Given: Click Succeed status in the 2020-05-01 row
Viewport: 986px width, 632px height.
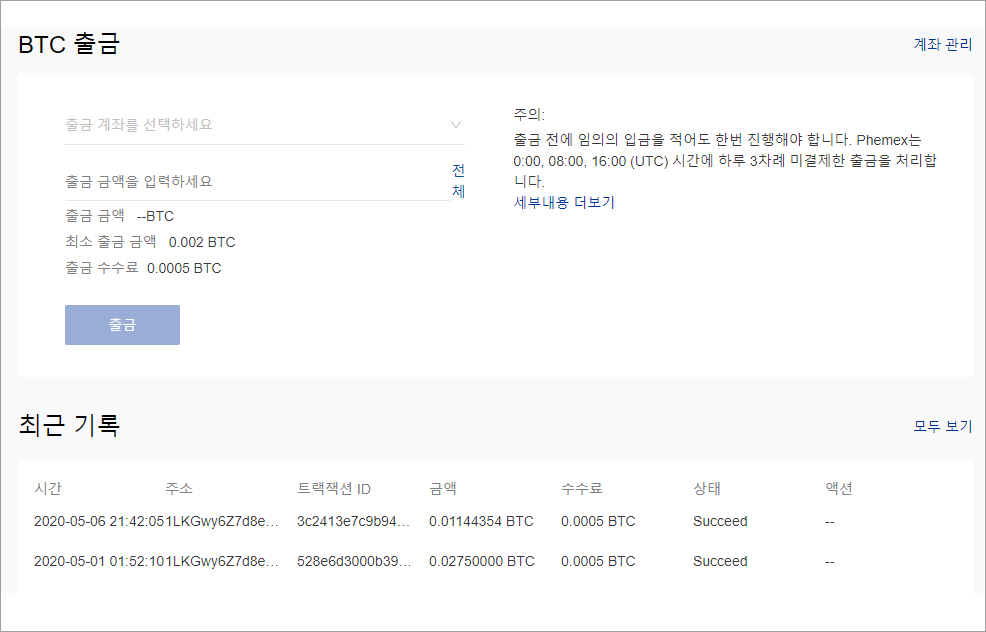Looking at the screenshot, I should 720,561.
